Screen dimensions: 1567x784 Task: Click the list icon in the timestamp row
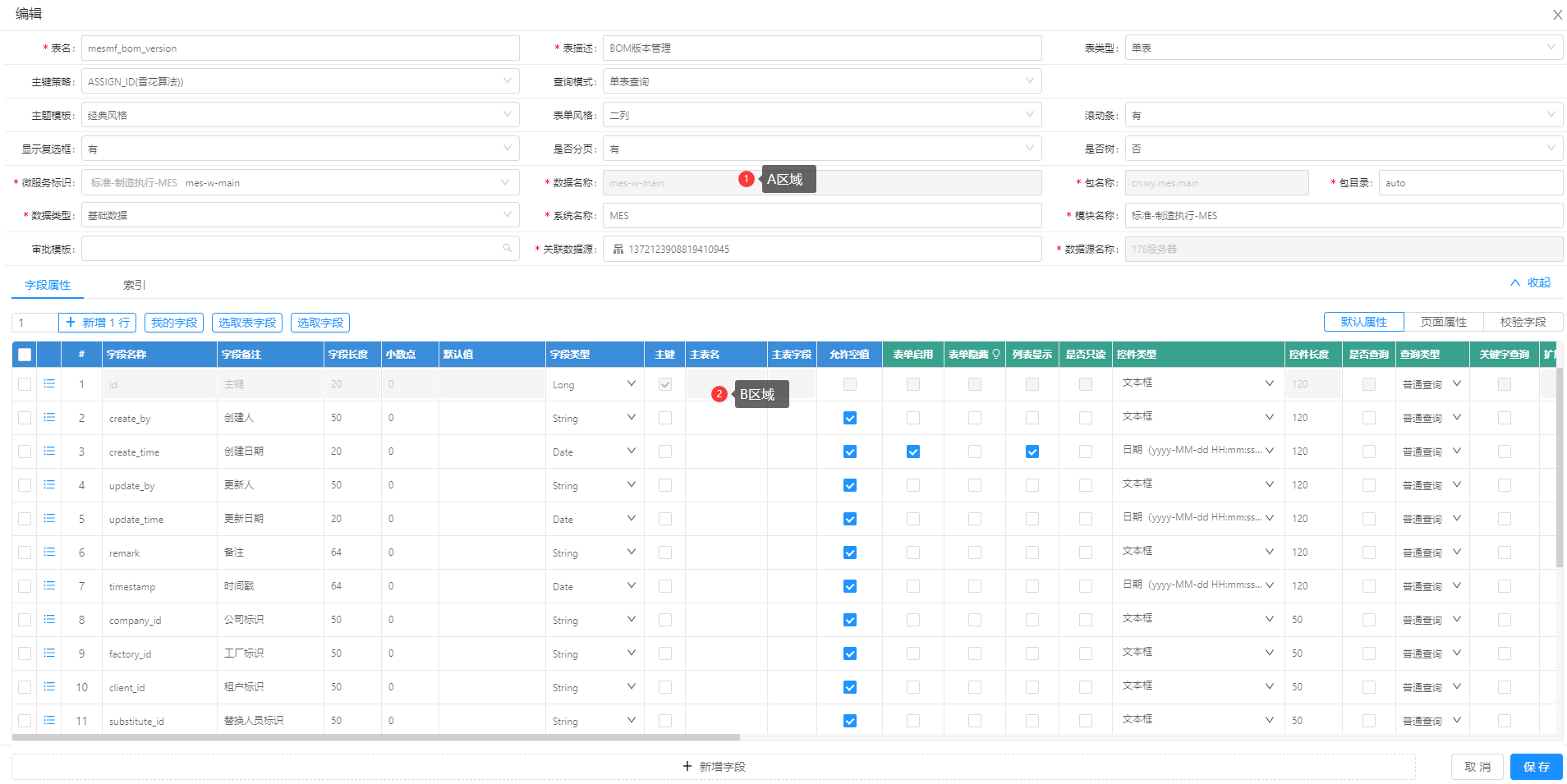click(49, 585)
